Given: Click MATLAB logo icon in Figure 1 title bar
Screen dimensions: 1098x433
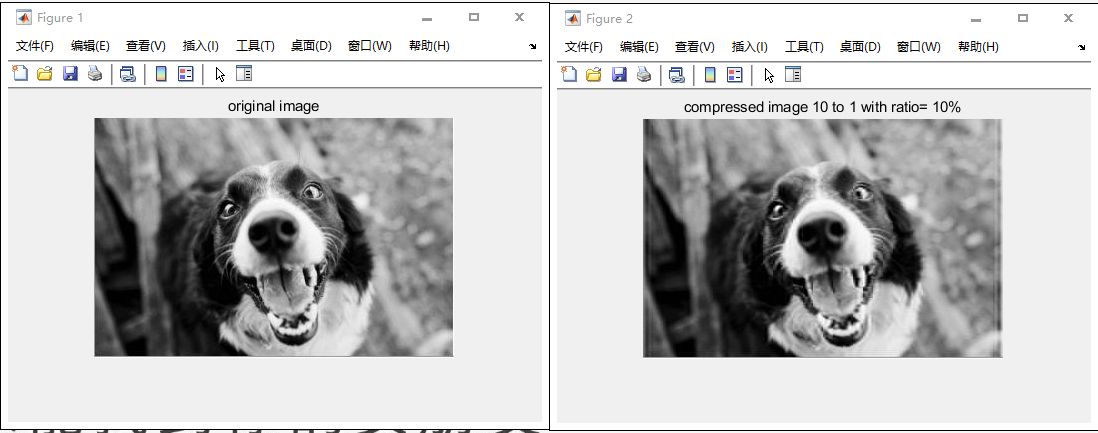Looking at the screenshot, I should click(24, 18).
